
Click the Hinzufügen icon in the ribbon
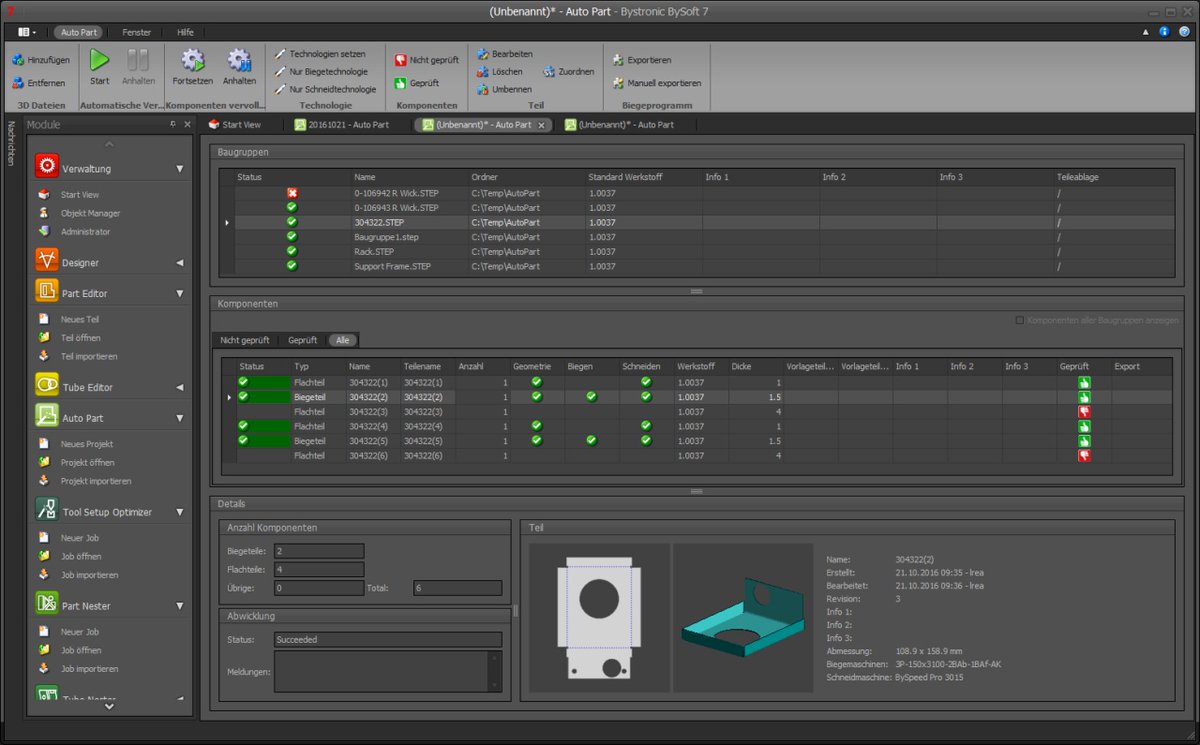(18, 60)
